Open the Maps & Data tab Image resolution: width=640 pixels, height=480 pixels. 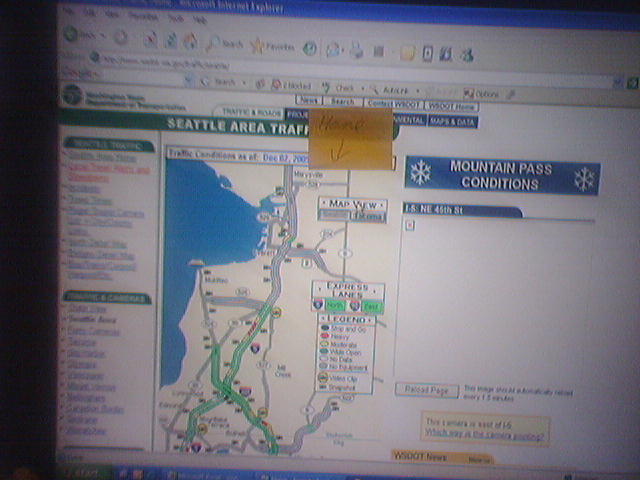453,121
